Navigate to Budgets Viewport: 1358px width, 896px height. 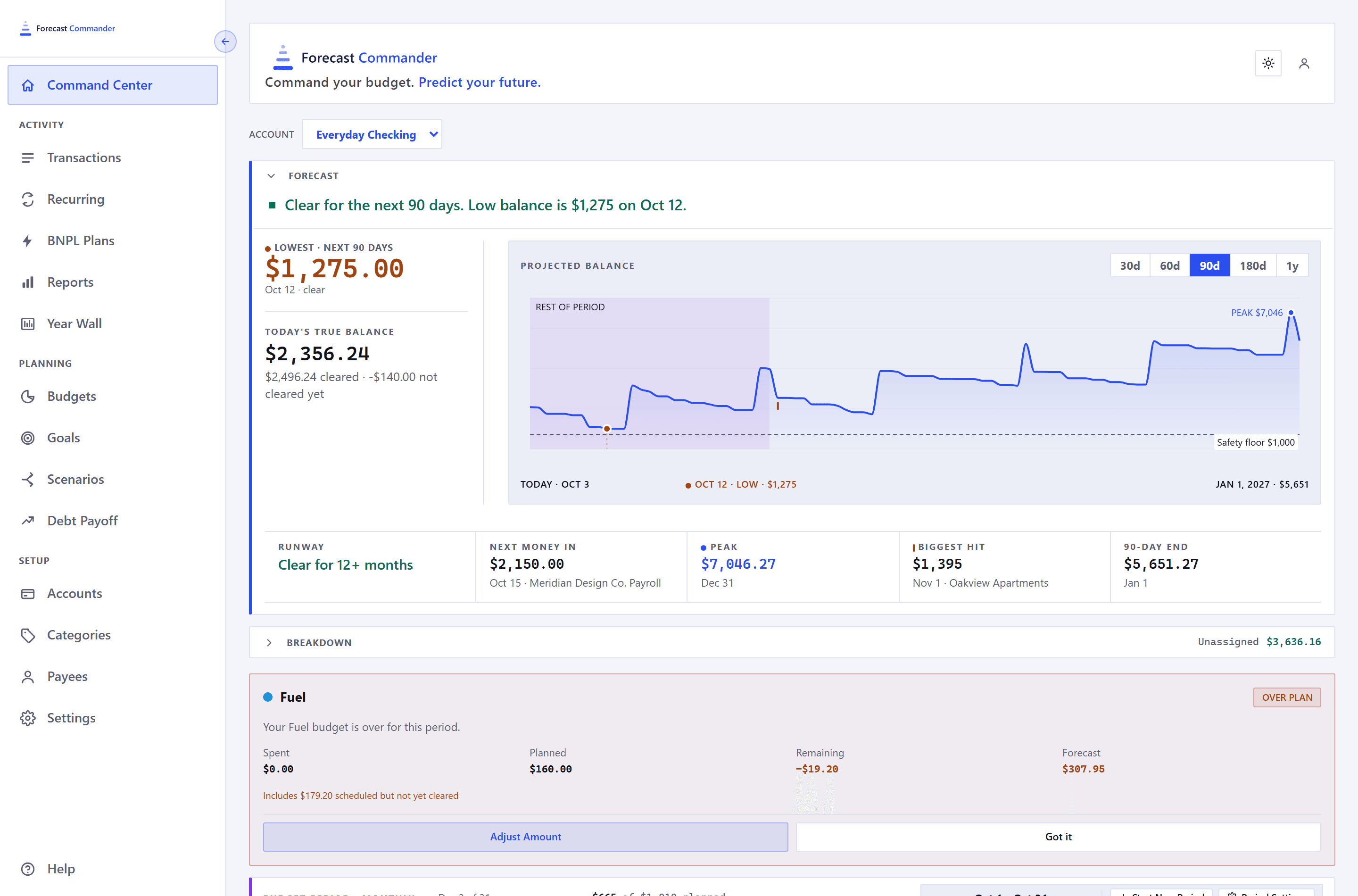coord(113,396)
